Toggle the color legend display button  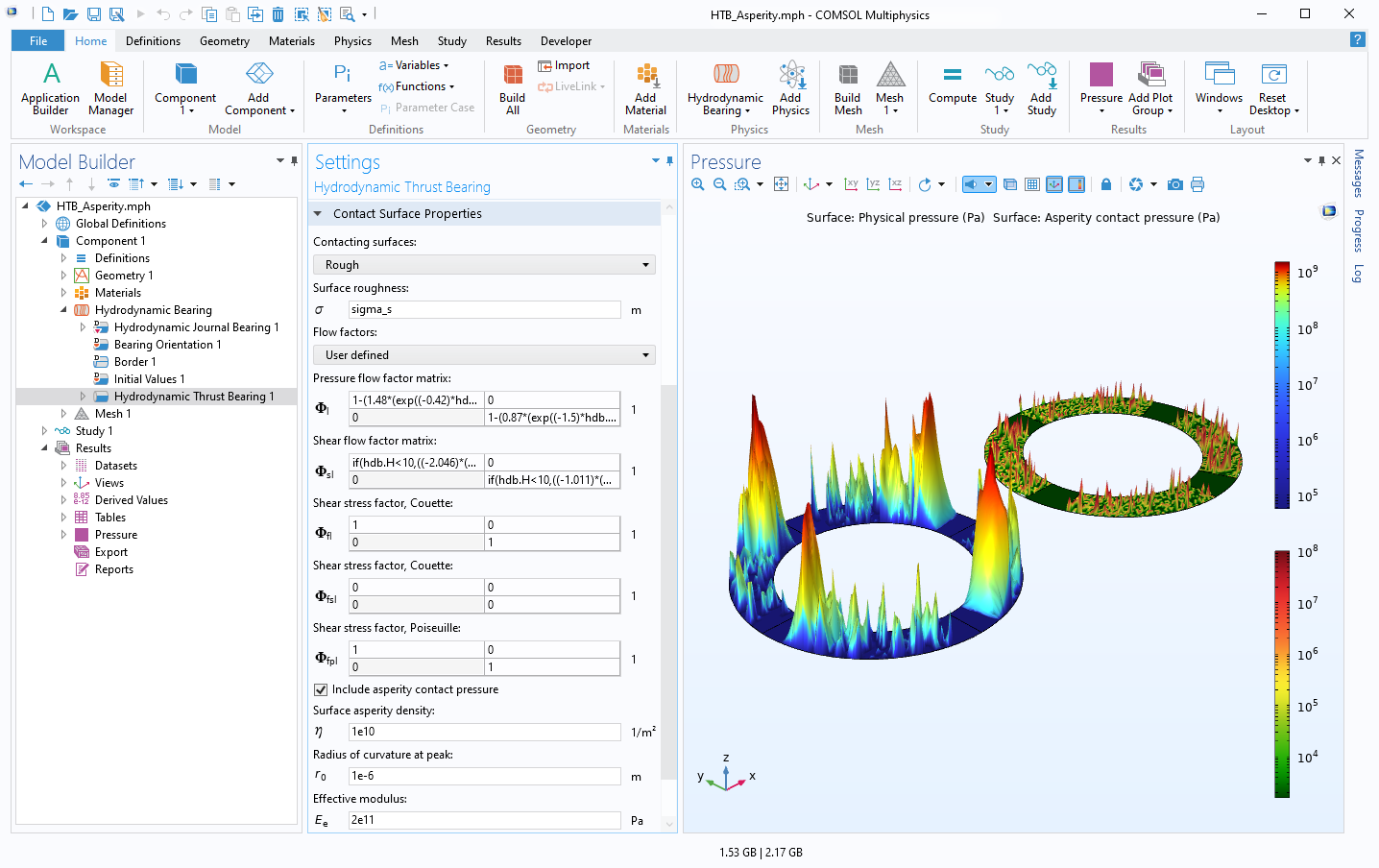pyautogui.click(x=1077, y=184)
